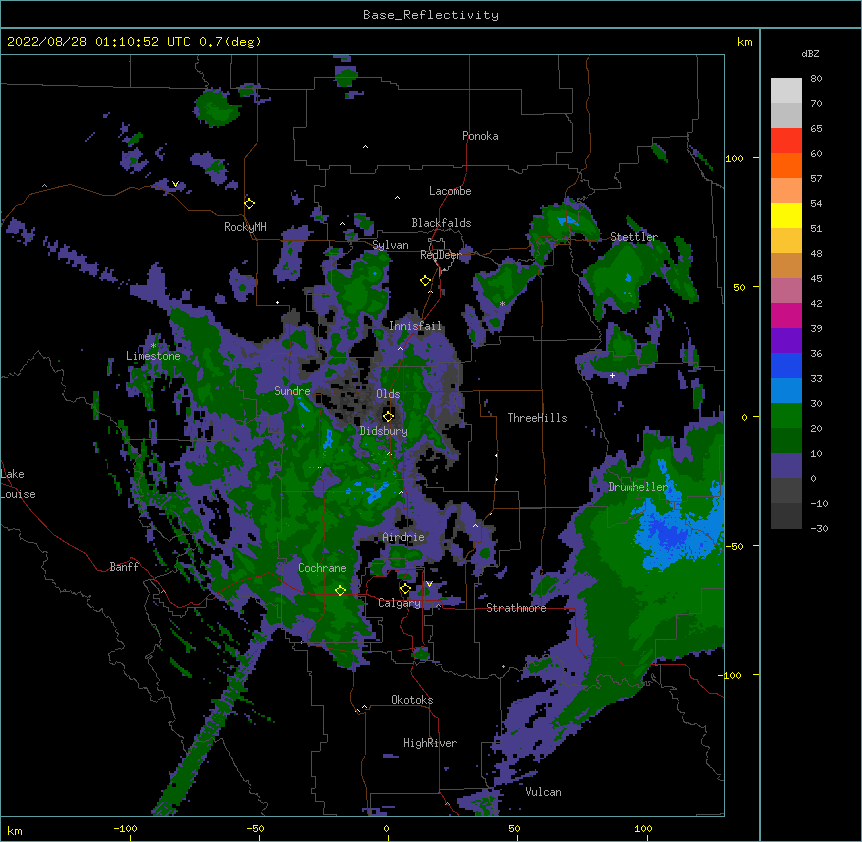Select the ThreeHills label
This screenshot has height=842, width=862.
(x=537, y=418)
